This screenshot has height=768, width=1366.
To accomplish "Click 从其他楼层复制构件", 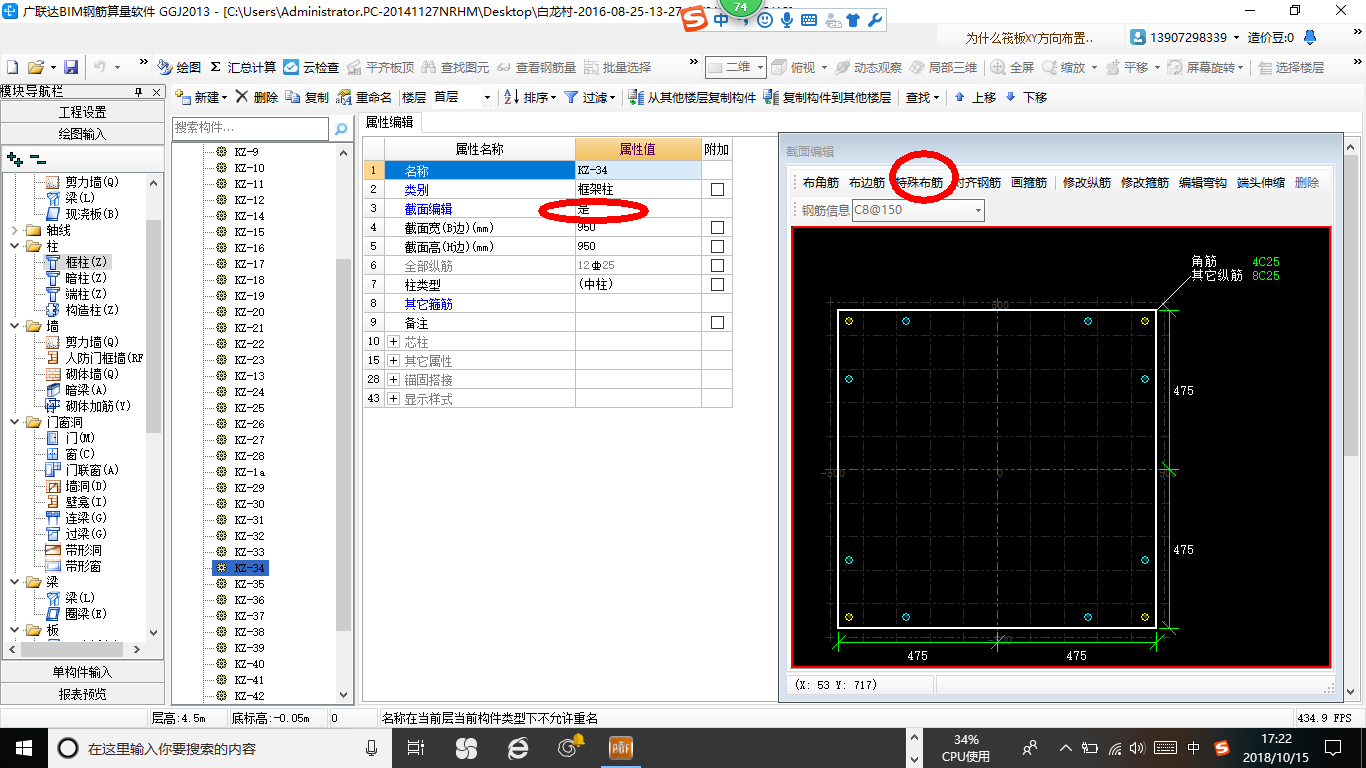I will tap(693, 97).
